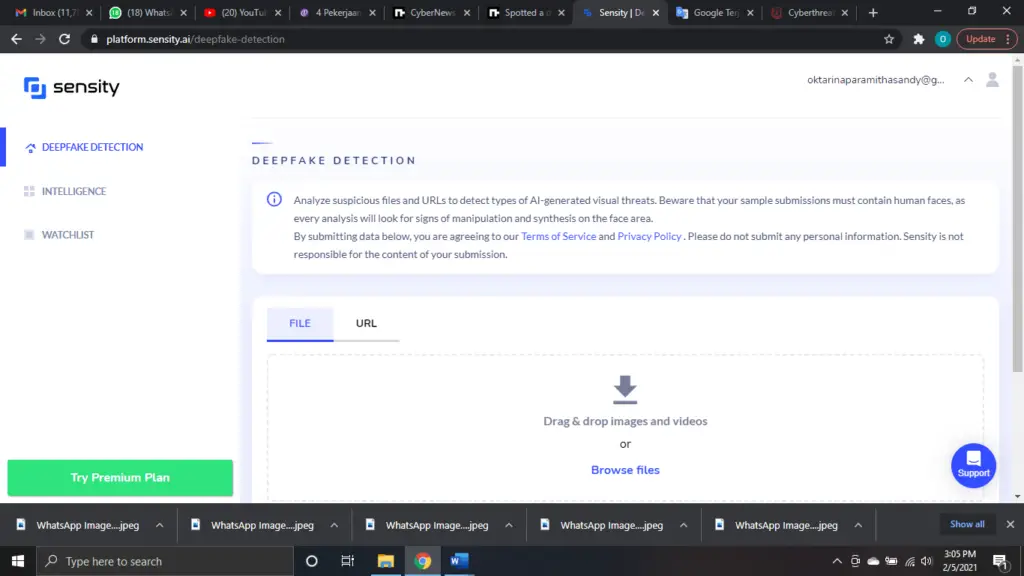Open File Explorer from taskbar
The image size is (1024, 576).
[385, 561]
